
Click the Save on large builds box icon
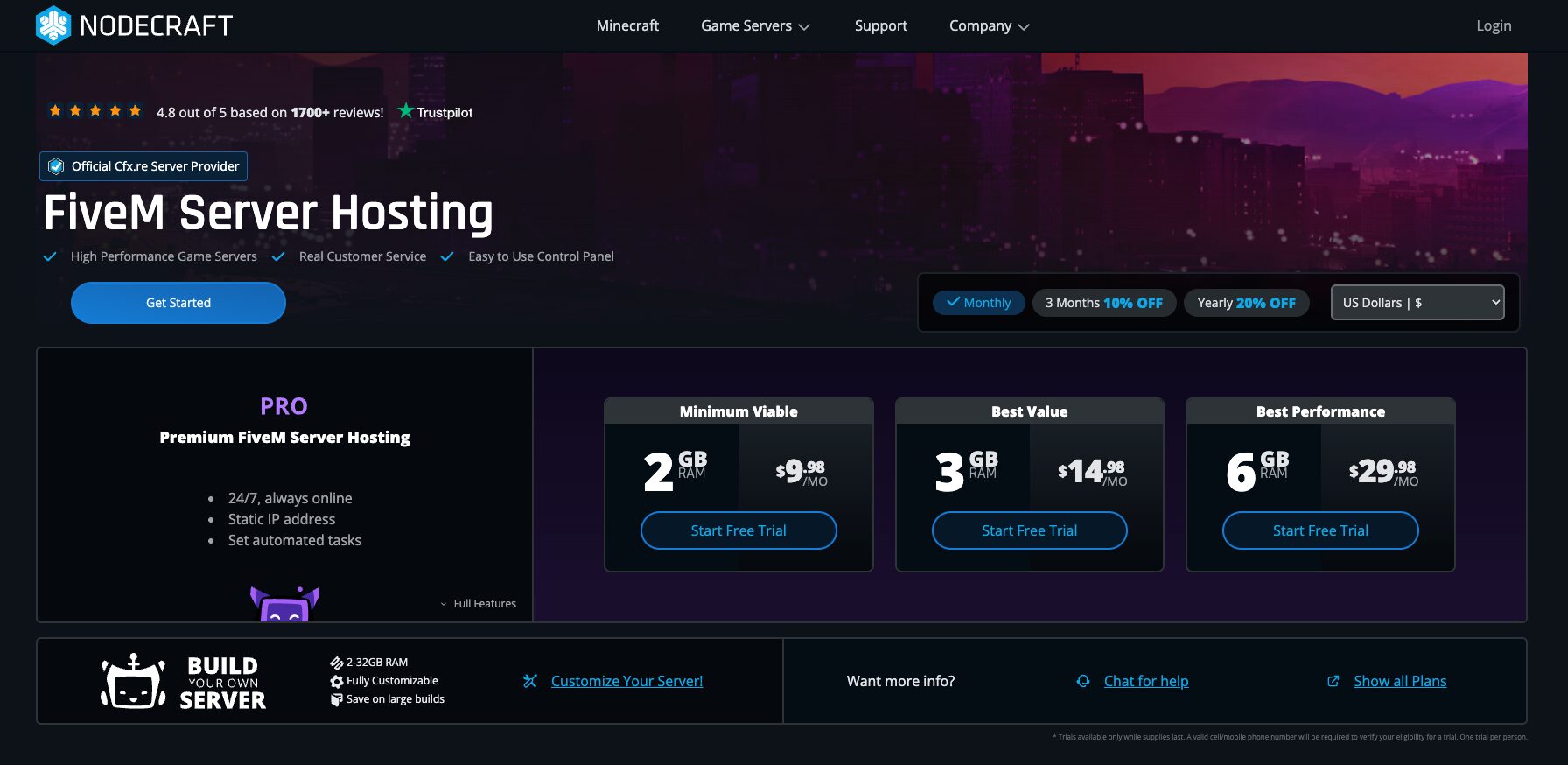pyautogui.click(x=336, y=699)
